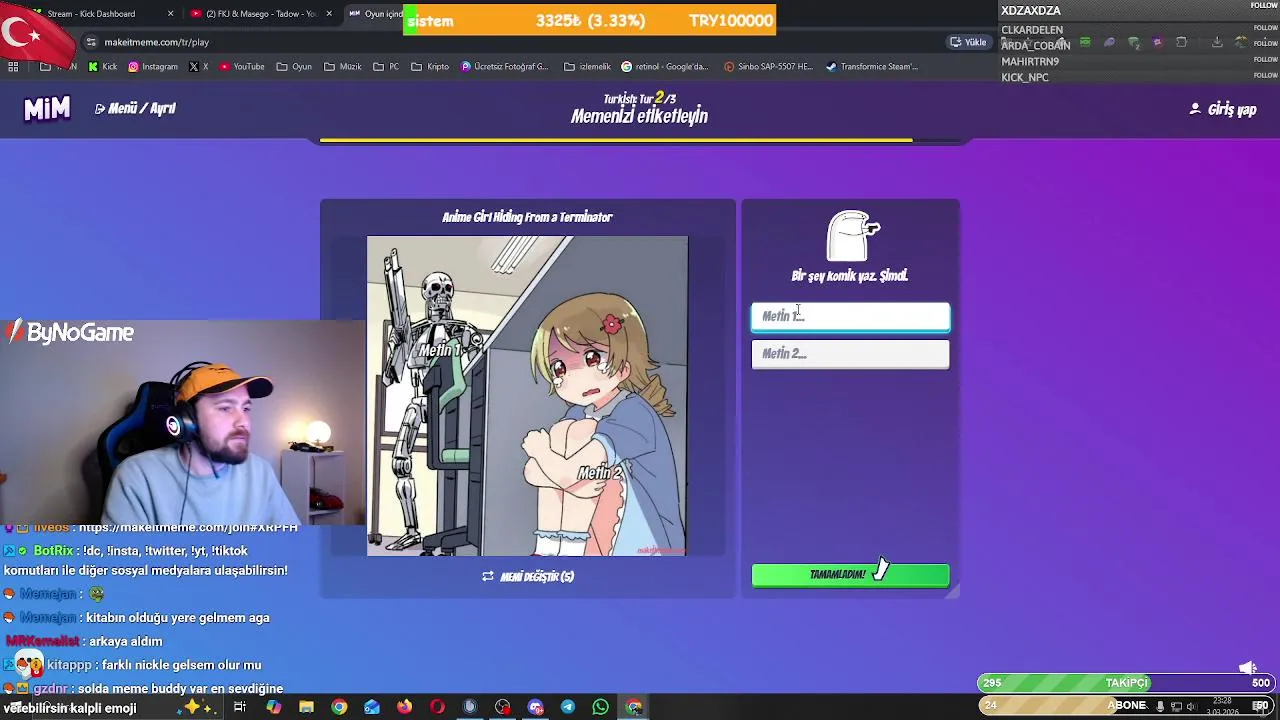Viewport: 1280px width, 720px height.
Task: Click the TAKİPÇİ follower goal bar
Action: pos(1127,683)
